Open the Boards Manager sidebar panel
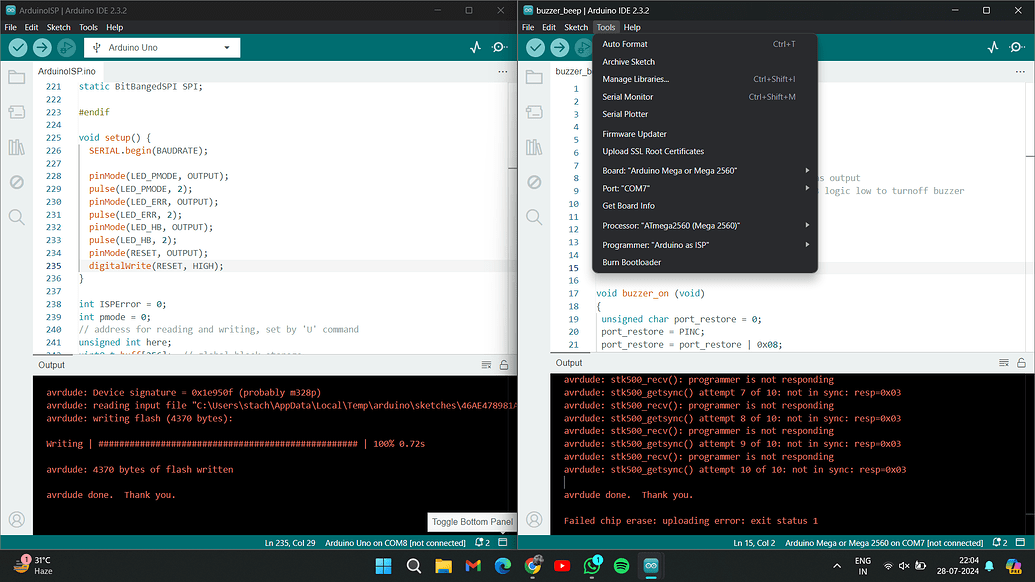 17,111
